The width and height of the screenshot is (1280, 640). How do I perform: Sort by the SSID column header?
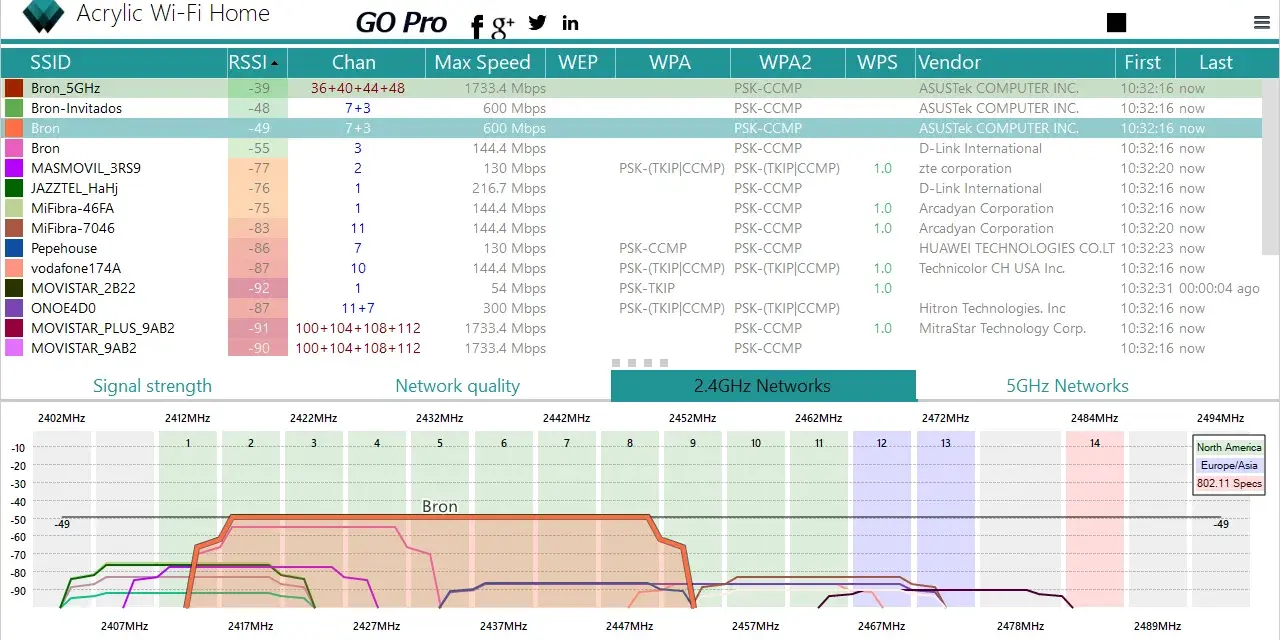tap(114, 62)
